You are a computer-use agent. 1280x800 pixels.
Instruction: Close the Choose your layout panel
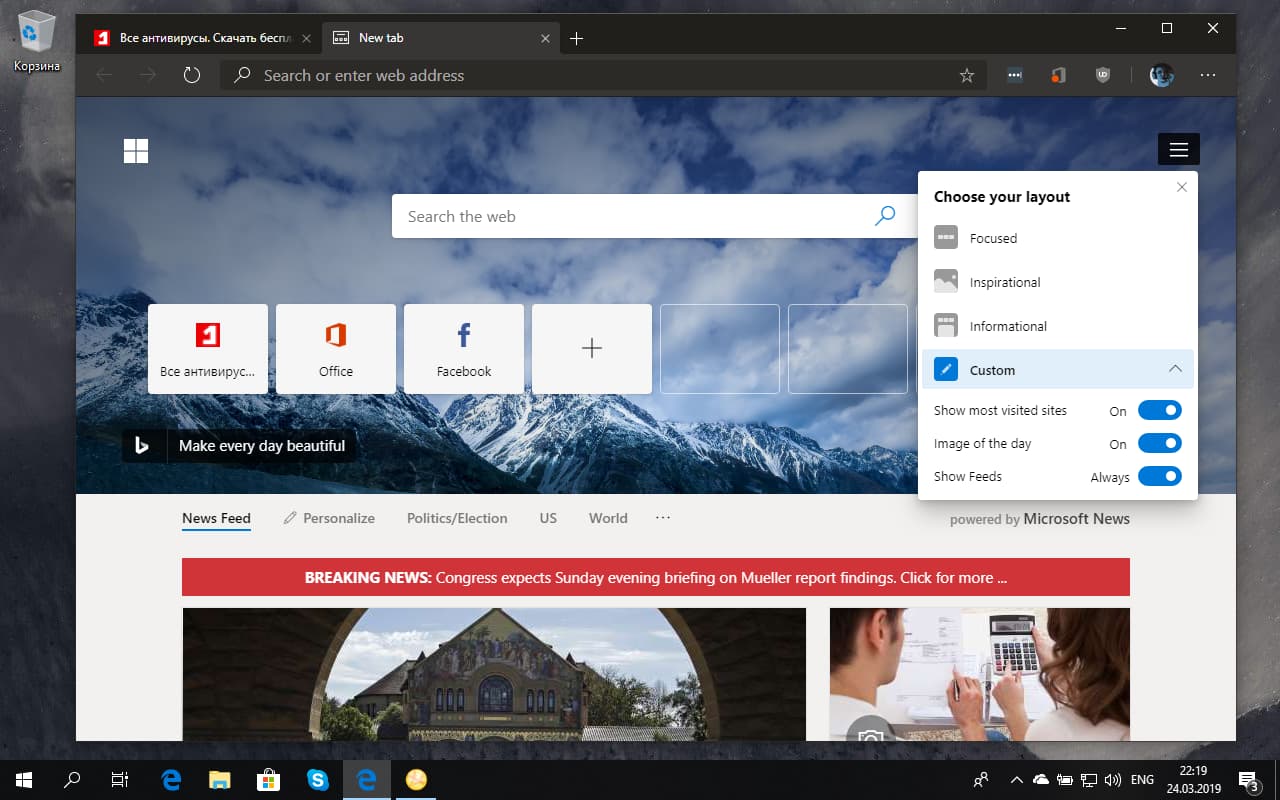[x=1182, y=187]
